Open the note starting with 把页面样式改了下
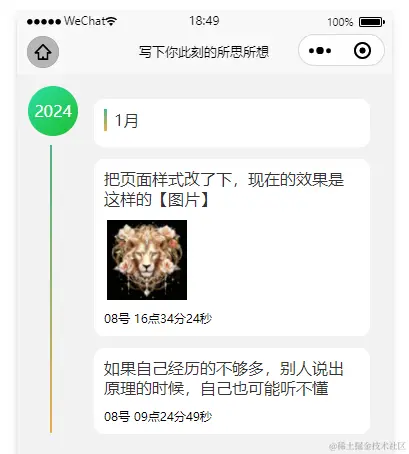The width and height of the screenshot is (409, 454). (224, 190)
